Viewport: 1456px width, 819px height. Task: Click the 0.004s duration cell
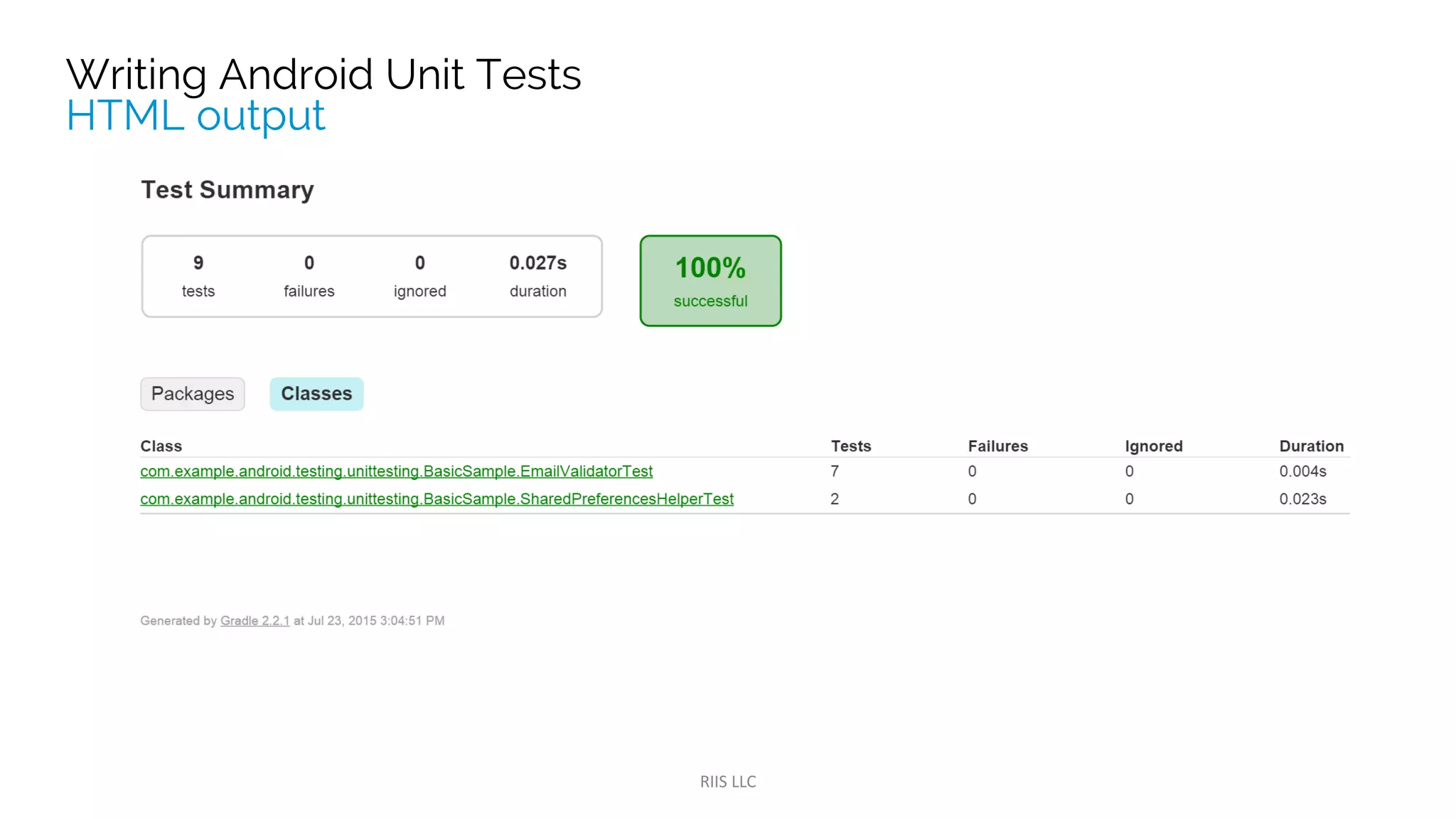(1302, 471)
